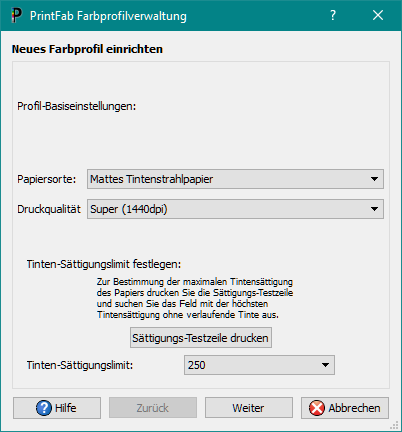The height and width of the screenshot is (432, 402).
Task: Click the Neues Farbprofil einrichten heading
Action: tap(87, 49)
